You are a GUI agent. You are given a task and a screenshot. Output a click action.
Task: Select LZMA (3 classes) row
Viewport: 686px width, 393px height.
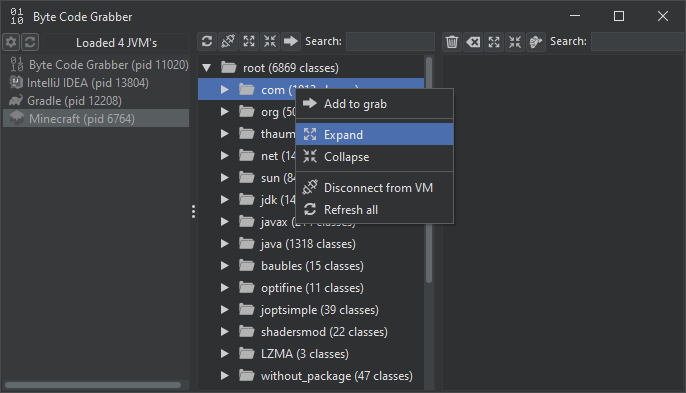311,353
